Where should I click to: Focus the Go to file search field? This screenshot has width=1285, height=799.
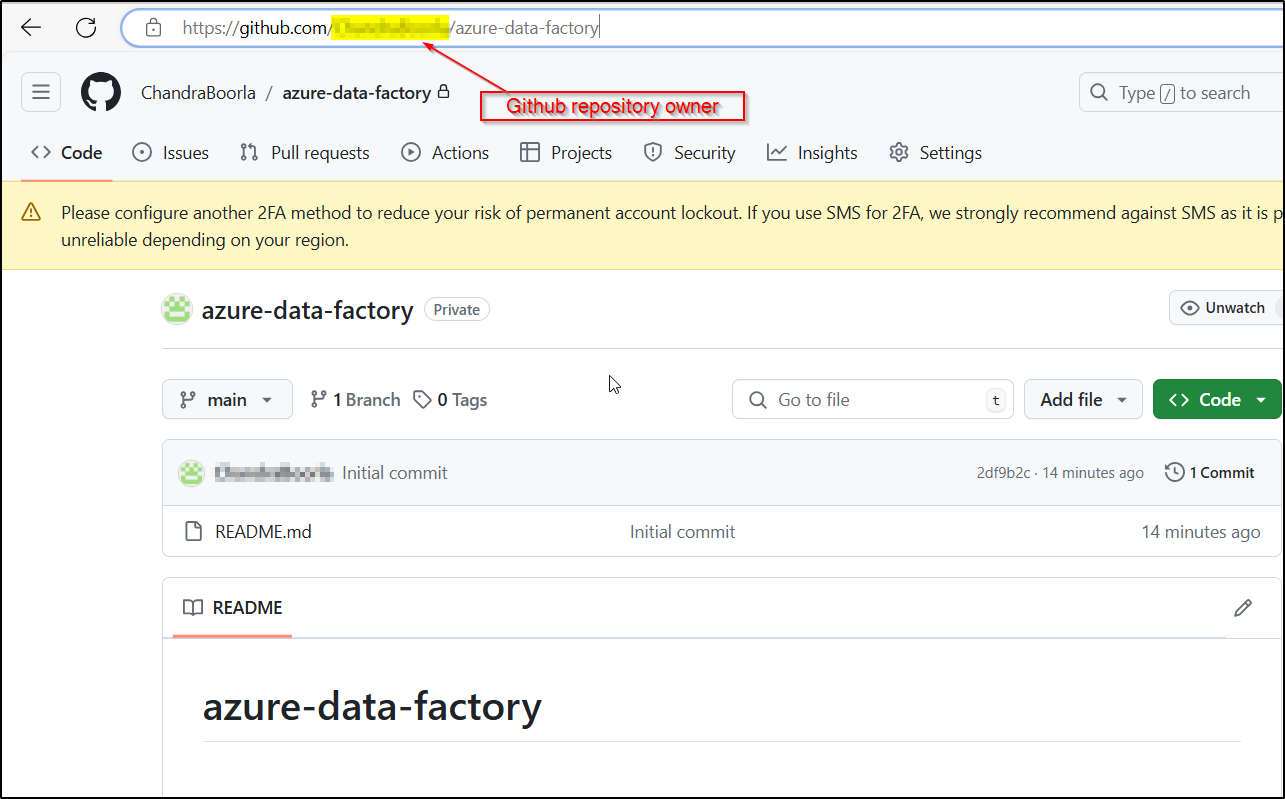pyautogui.click(x=873, y=399)
